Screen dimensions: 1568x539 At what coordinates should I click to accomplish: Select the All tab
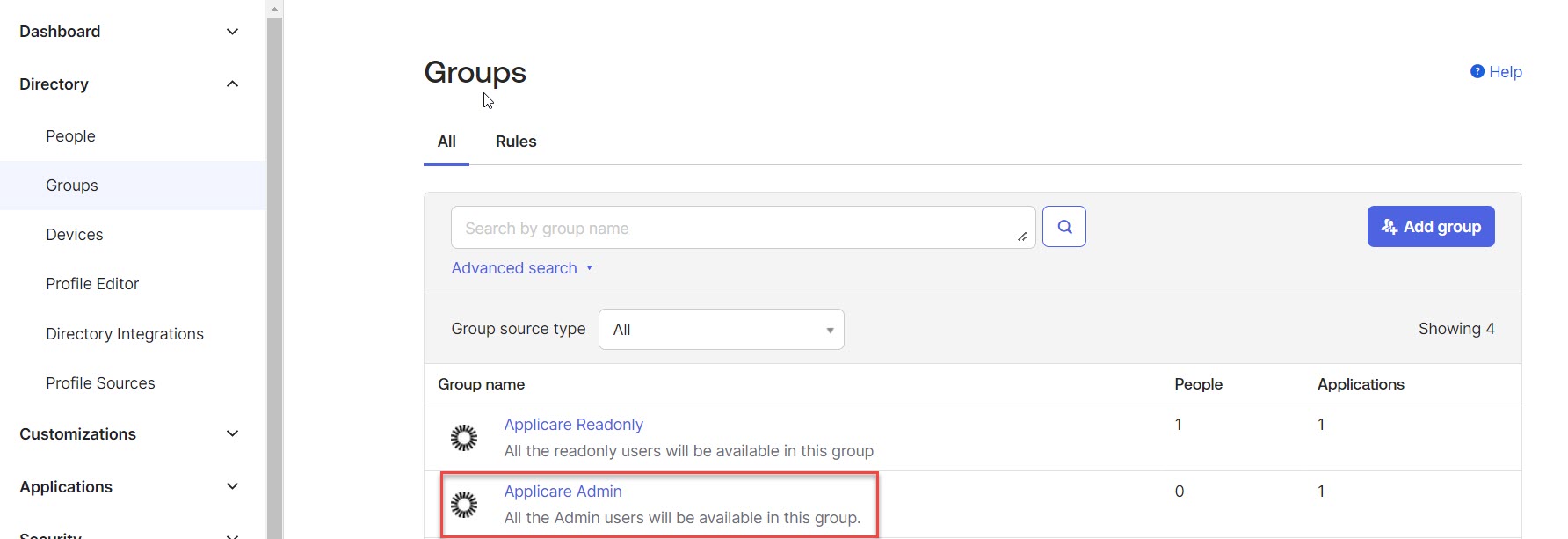(446, 142)
